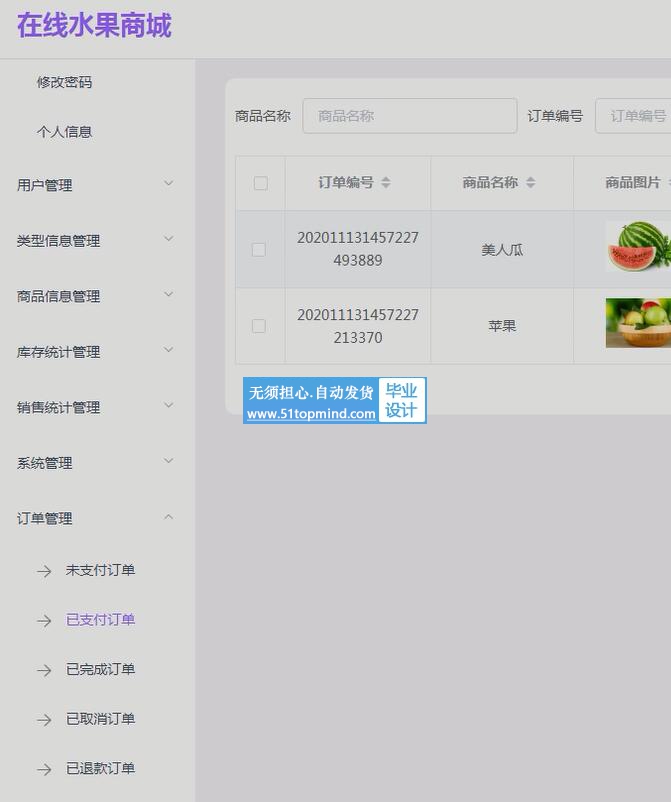Screen dimensions: 671x802
Task: Click the 库存统计管理 menu label
Action: tap(58, 352)
